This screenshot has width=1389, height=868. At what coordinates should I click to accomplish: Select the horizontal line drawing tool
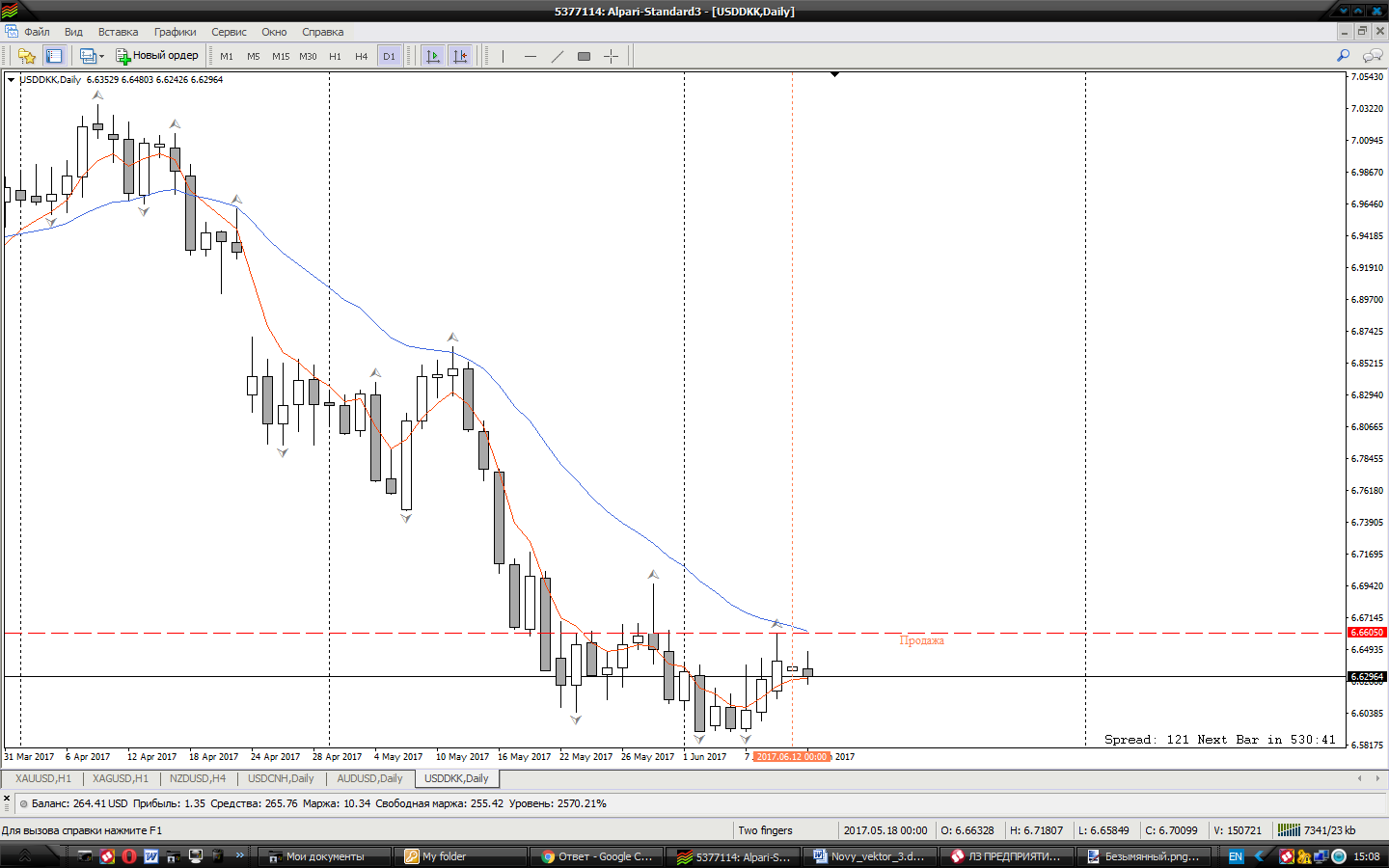click(530, 56)
